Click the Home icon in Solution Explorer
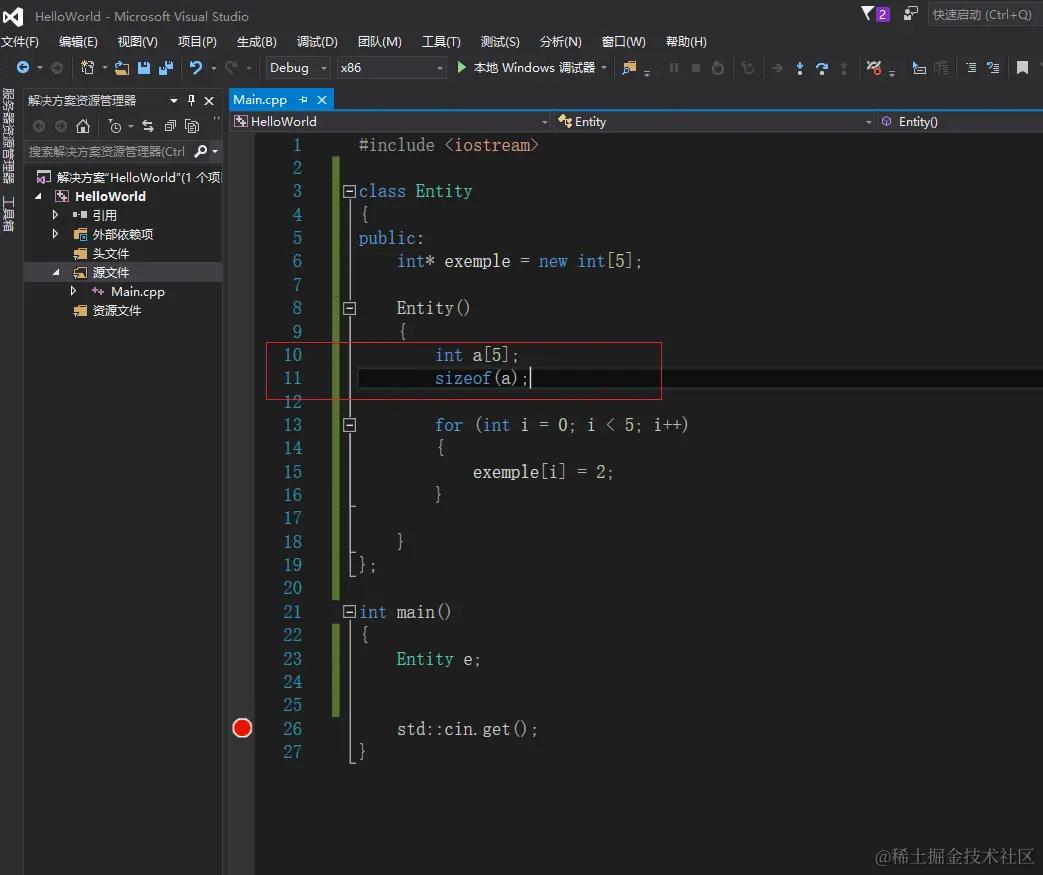Screen dimensions: 1043x875 point(82,126)
